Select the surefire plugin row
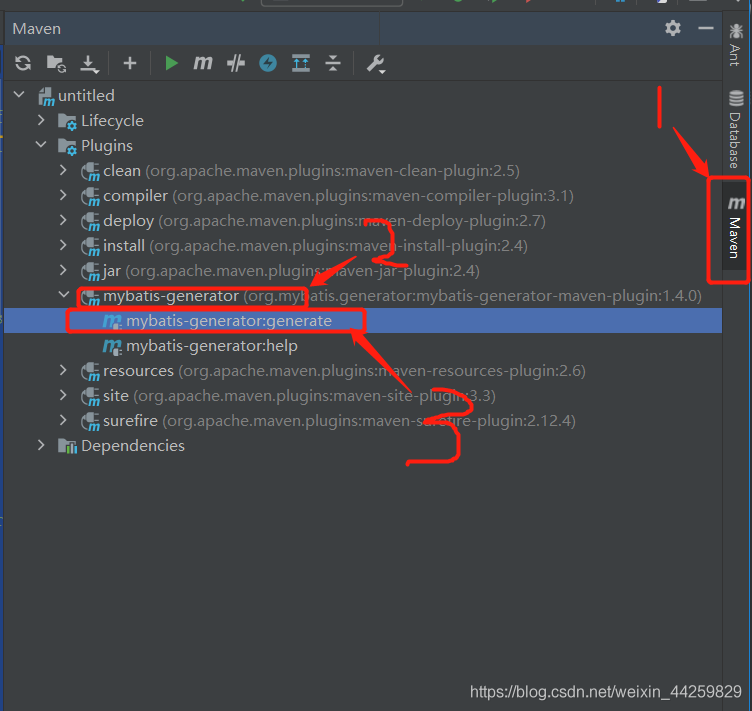Viewport: 752px width, 711px height. [x=363, y=420]
